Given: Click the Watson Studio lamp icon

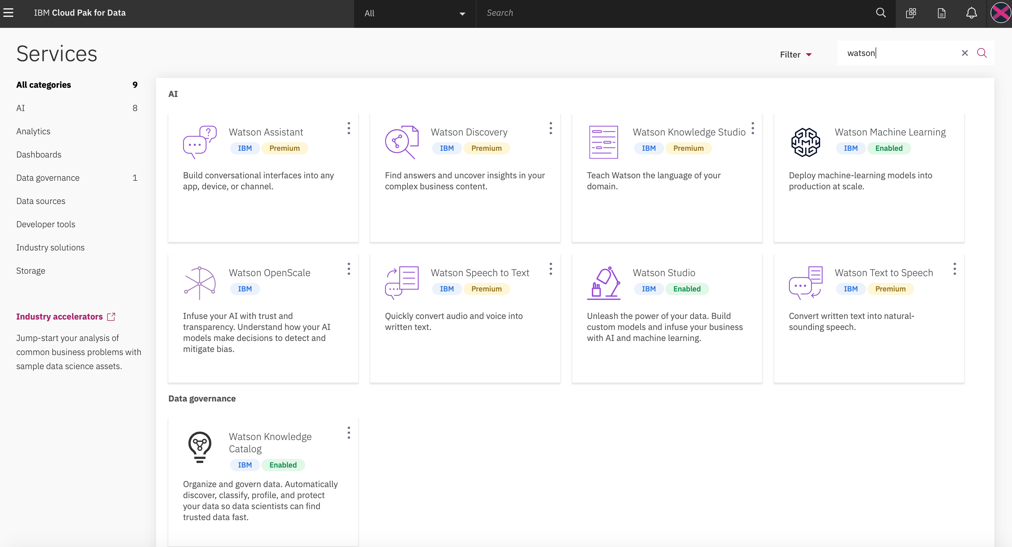Looking at the screenshot, I should tap(603, 283).
